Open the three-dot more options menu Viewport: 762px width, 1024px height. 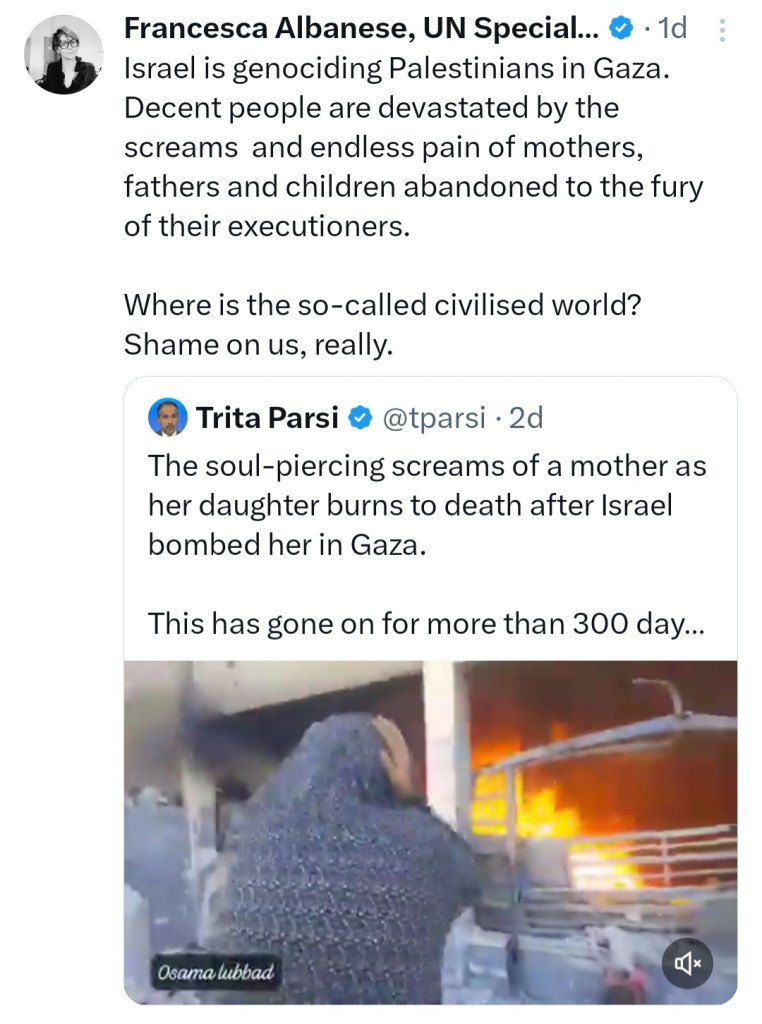coord(724,31)
